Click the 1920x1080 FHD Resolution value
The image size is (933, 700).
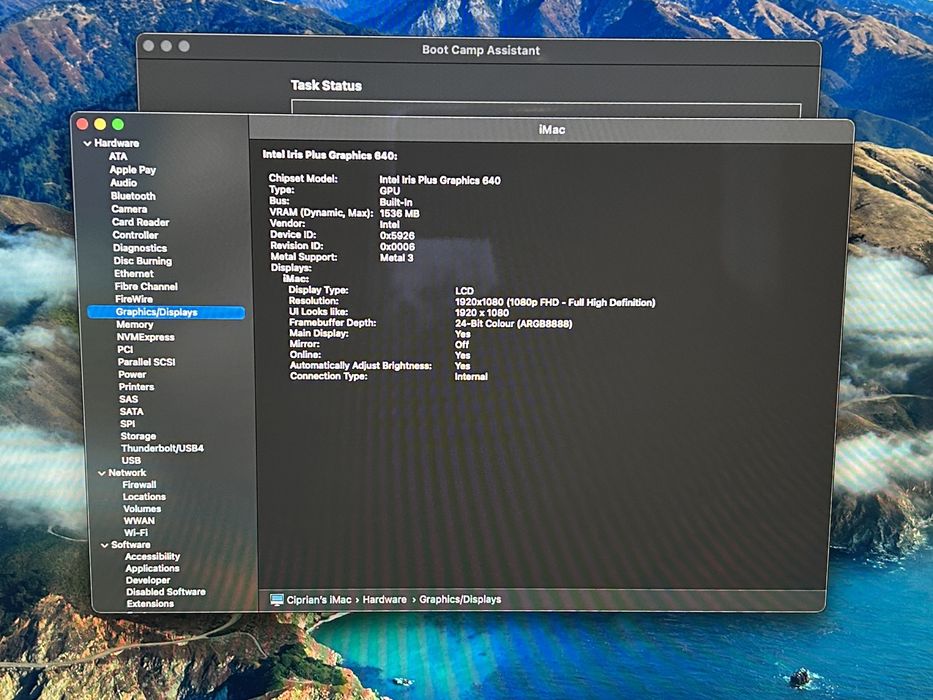(555, 302)
